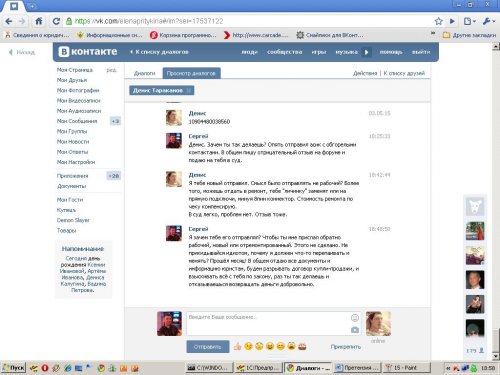Switch to the Диалоги tab

(145, 73)
